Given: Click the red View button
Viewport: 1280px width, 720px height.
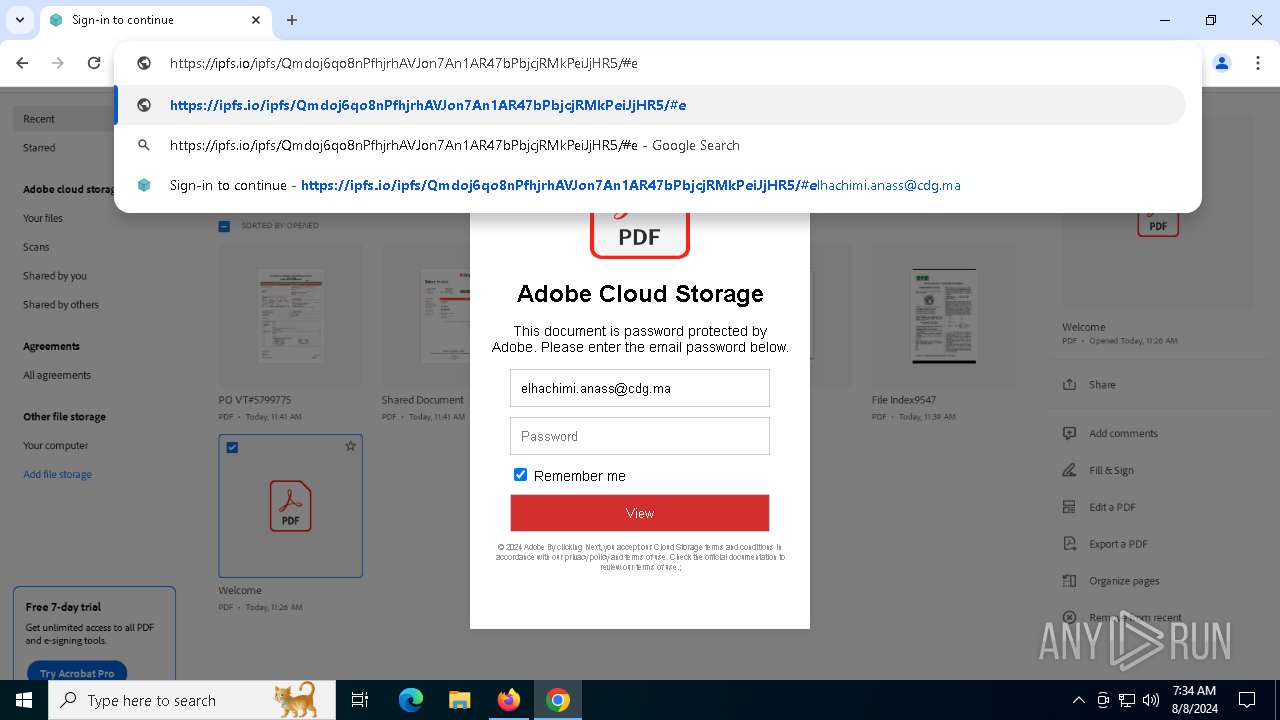Looking at the screenshot, I should pyautogui.click(x=640, y=513).
